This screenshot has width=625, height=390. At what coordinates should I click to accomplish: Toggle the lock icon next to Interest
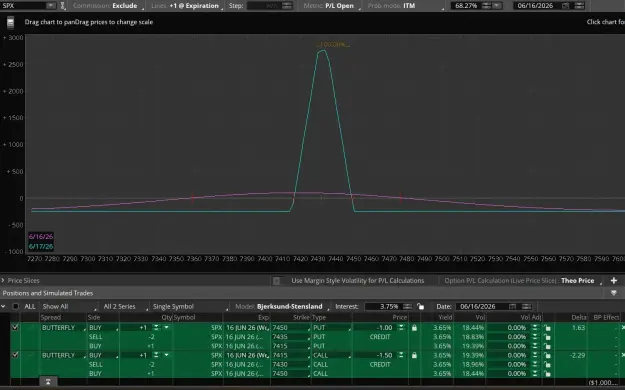421,306
